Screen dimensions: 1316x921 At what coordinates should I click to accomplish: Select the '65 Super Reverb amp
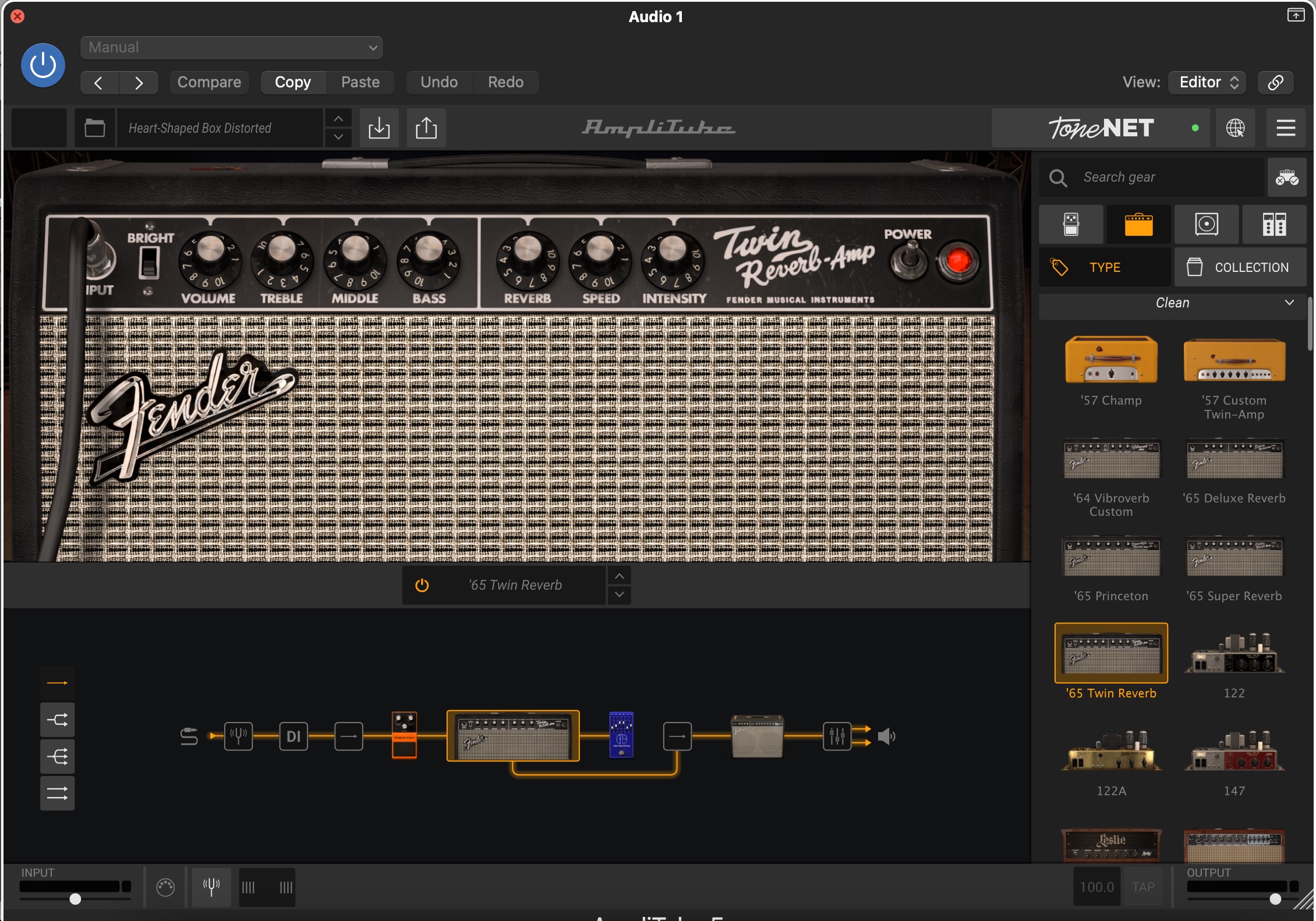(x=1234, y=557)
